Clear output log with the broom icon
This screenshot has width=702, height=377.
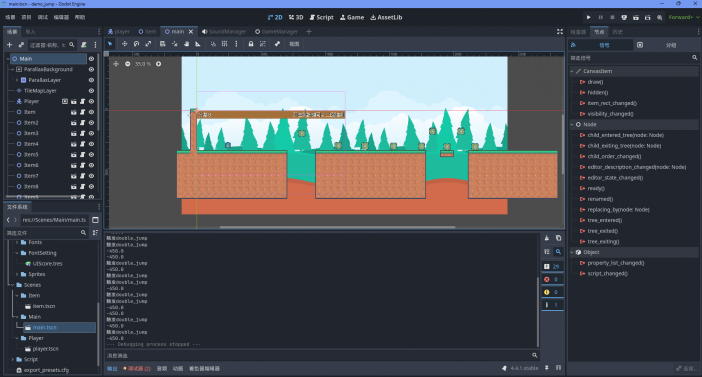[x=547, y=238]
